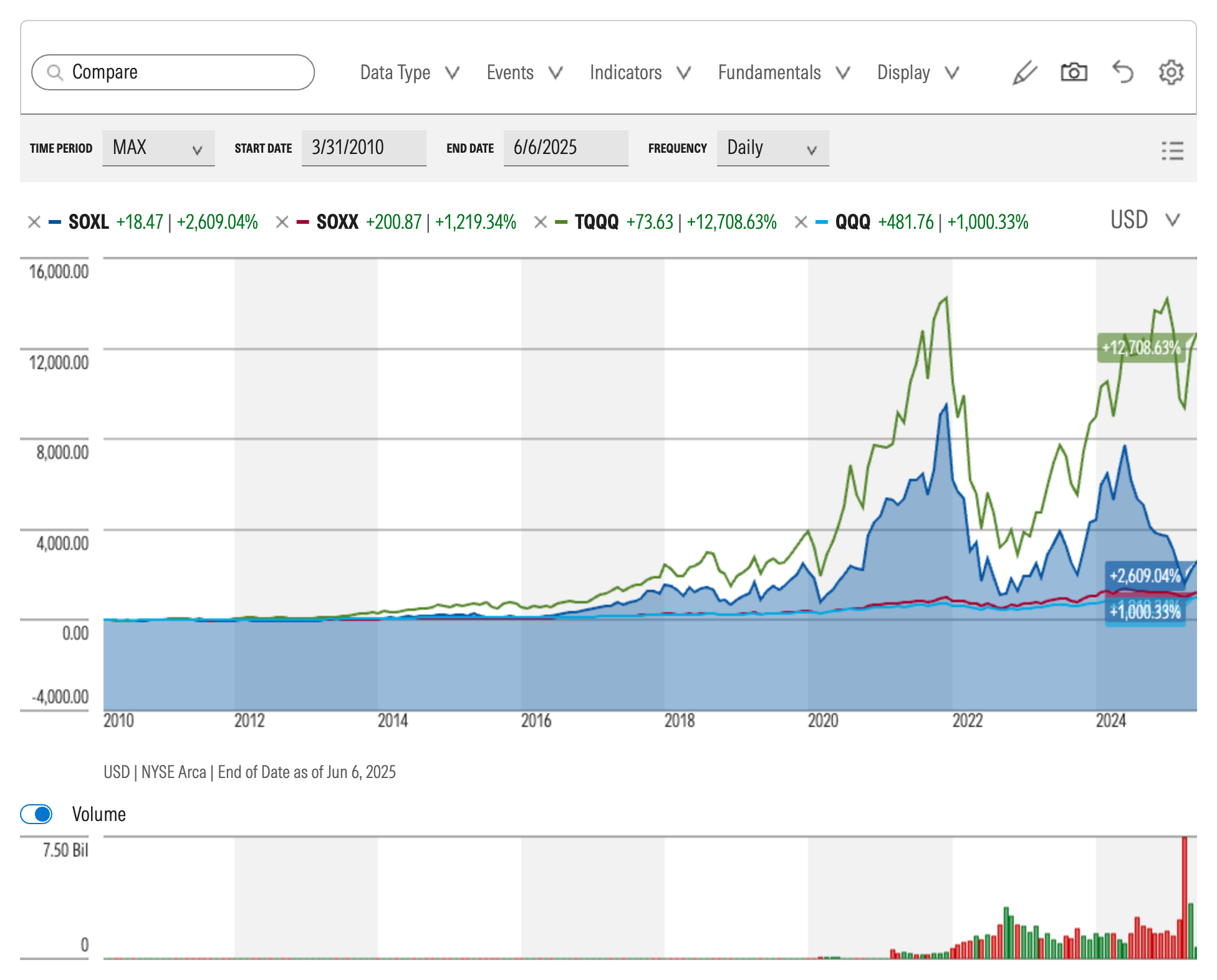Click the Start Date field

[363, 148]
